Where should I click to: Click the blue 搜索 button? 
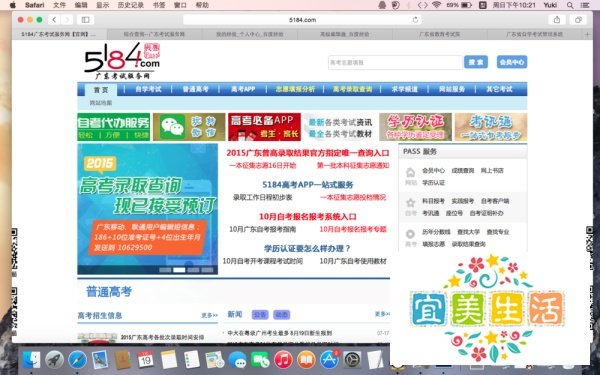point(476,62)
